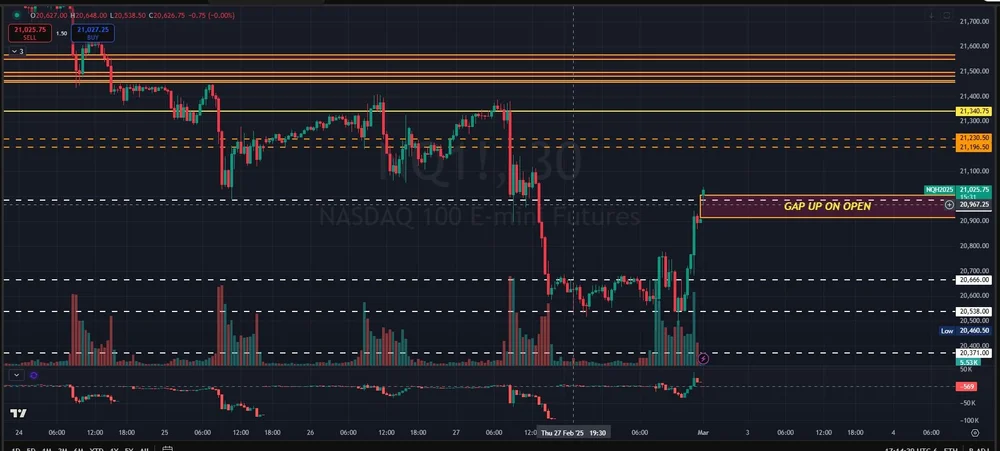The width and height of the screenshot is (1000, 451).
Task: Open the time axis settings icon
Action: point(974,433)
